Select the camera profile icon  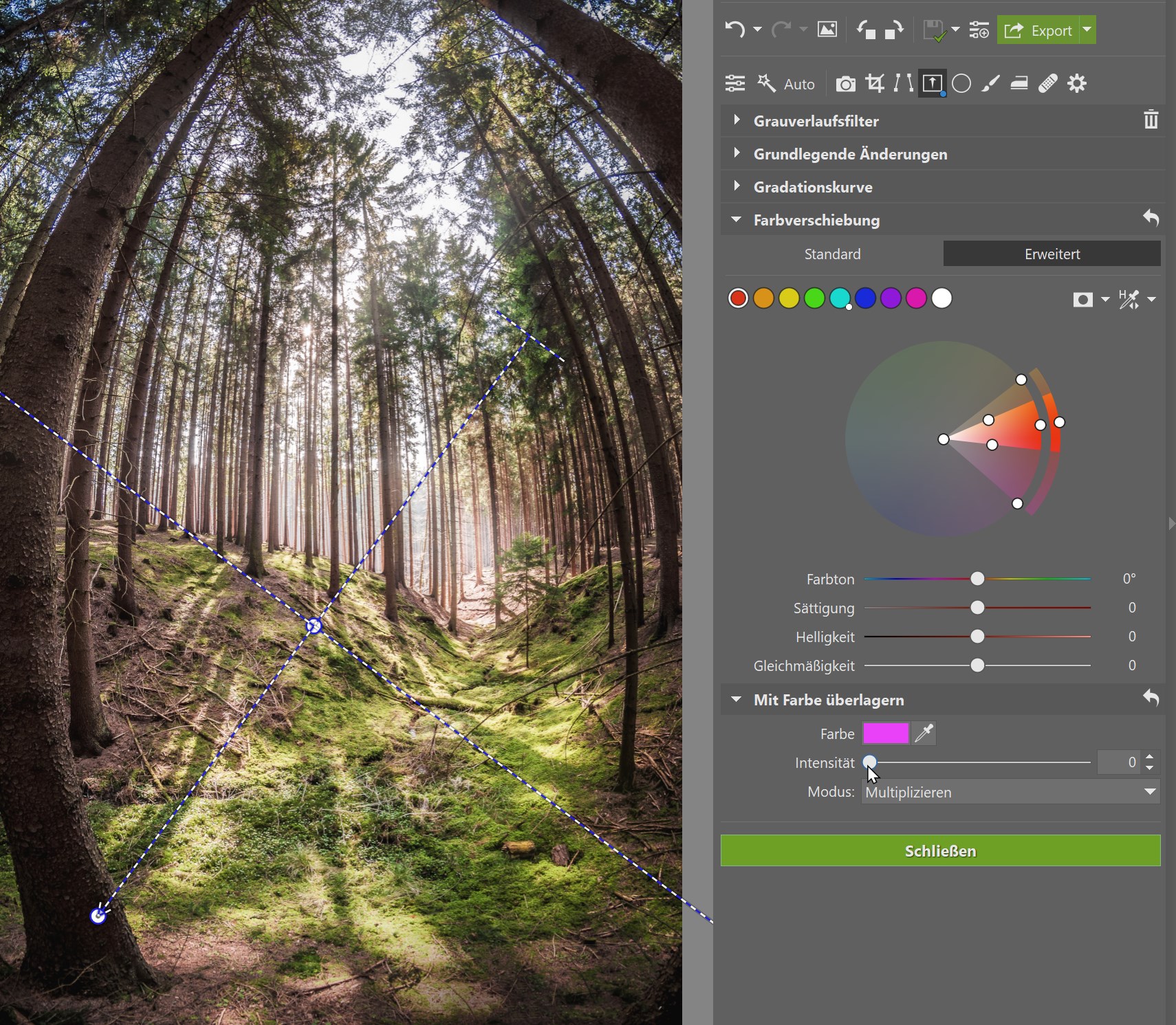coord(845,84)
